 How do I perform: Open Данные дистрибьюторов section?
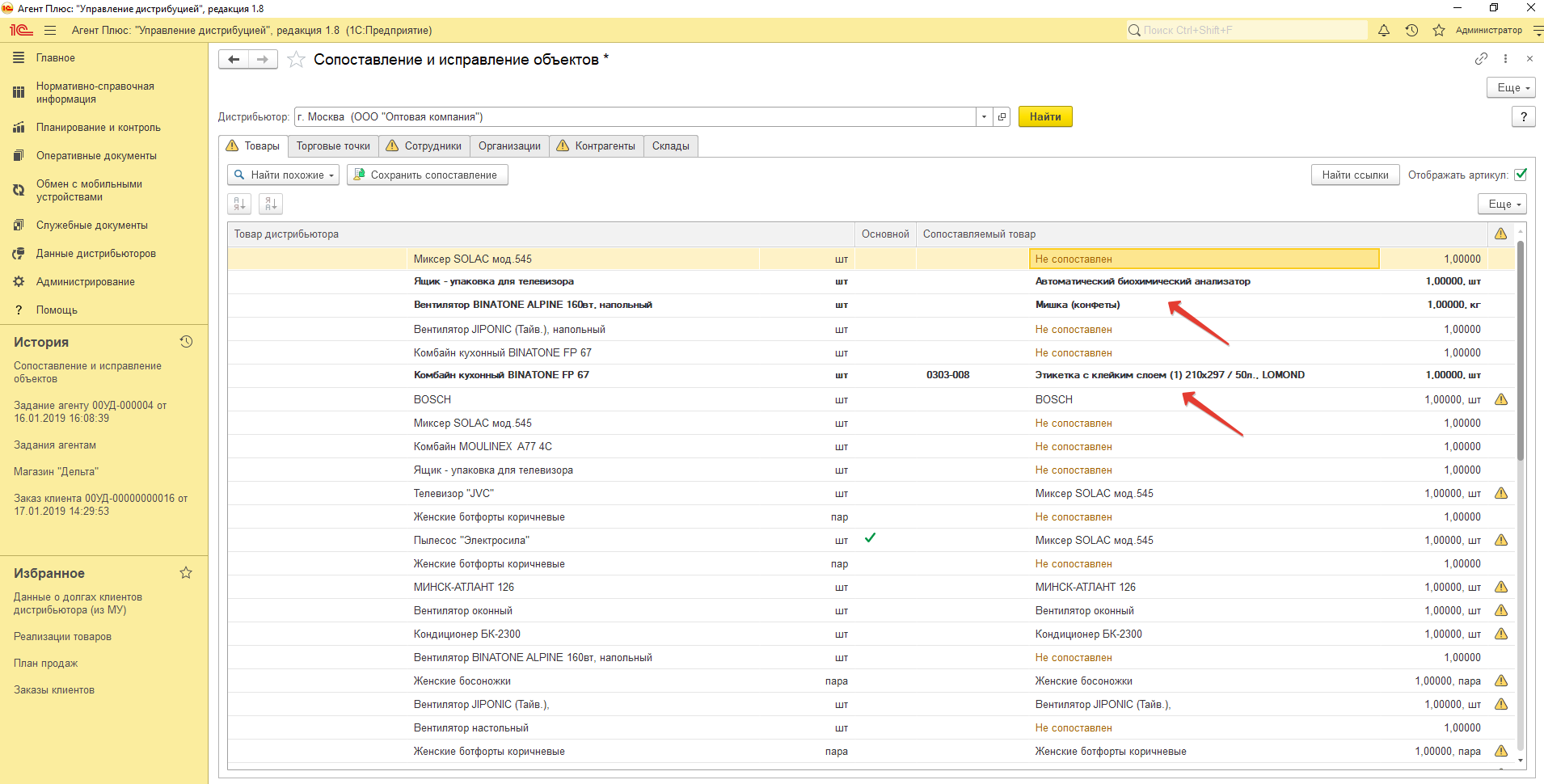tap(95, 254)
